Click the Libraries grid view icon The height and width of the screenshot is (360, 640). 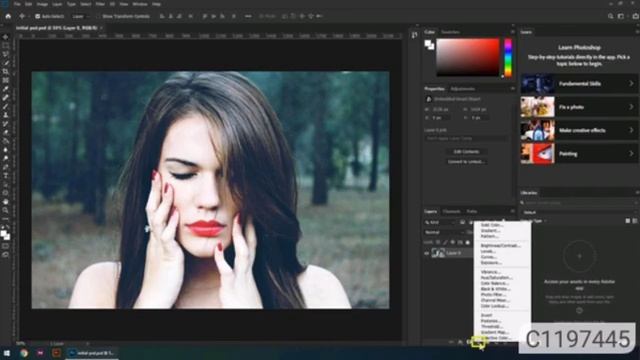[x=628, y=221]
